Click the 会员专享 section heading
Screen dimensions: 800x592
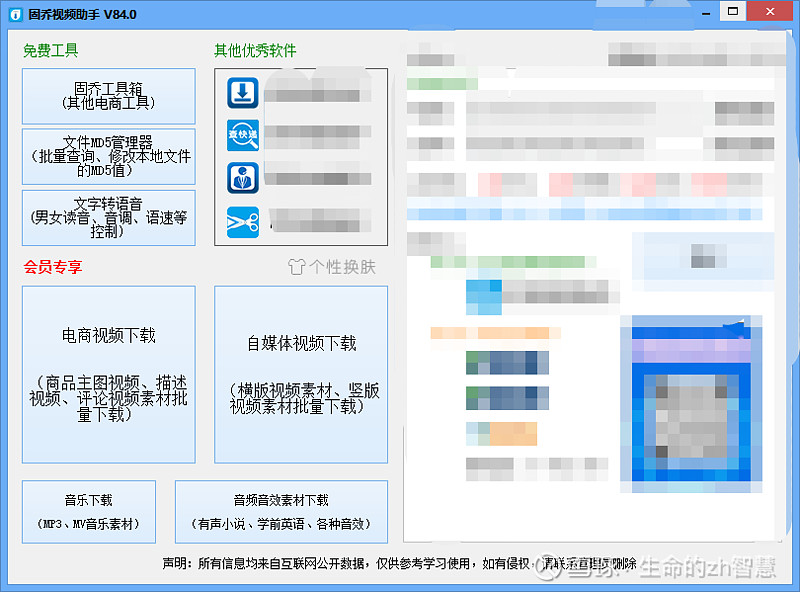click(53, 267)
